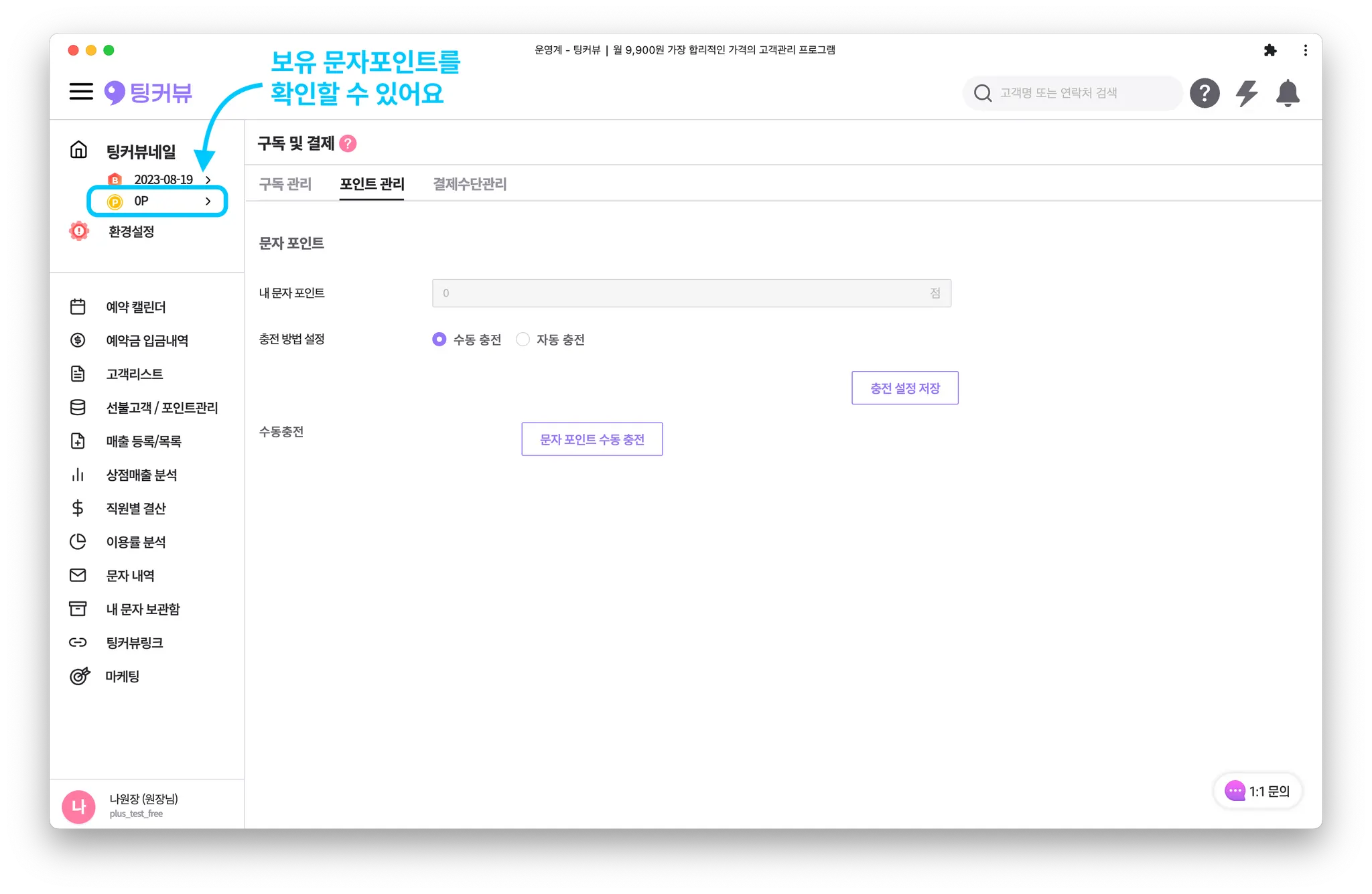This screenshot has height=894, width=1372.
Task: Click the 마케팅 target icon
Action: [x=79, y=676]
